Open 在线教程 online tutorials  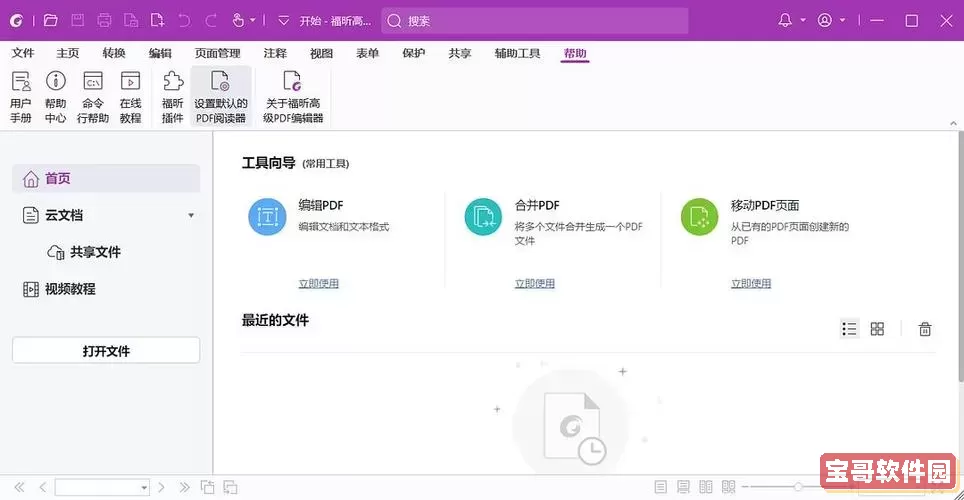(130, 97)
